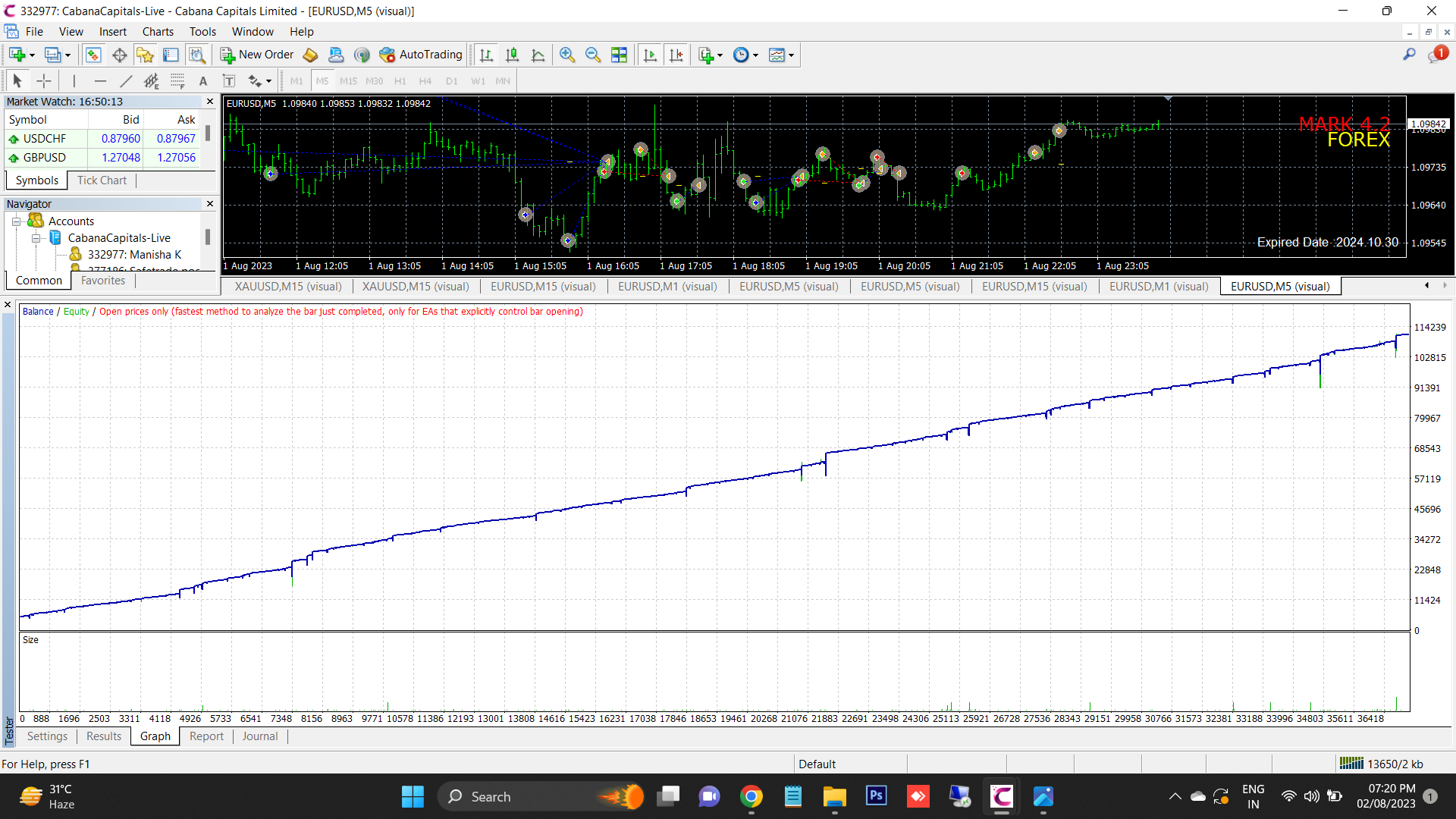Viewport: 1456px width, 819px height.
Task: Open the Charts menu
Action: pyautogui.click(x=158, y=32)
